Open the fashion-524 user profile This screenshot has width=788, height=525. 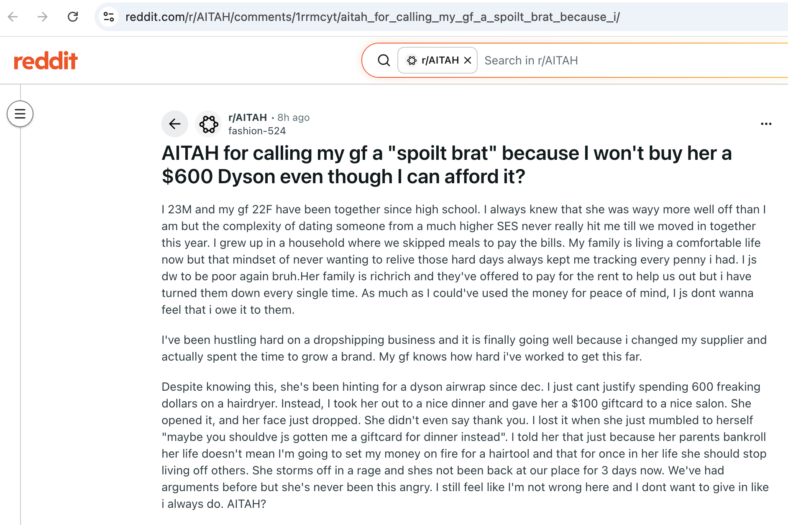coord(257,131)
